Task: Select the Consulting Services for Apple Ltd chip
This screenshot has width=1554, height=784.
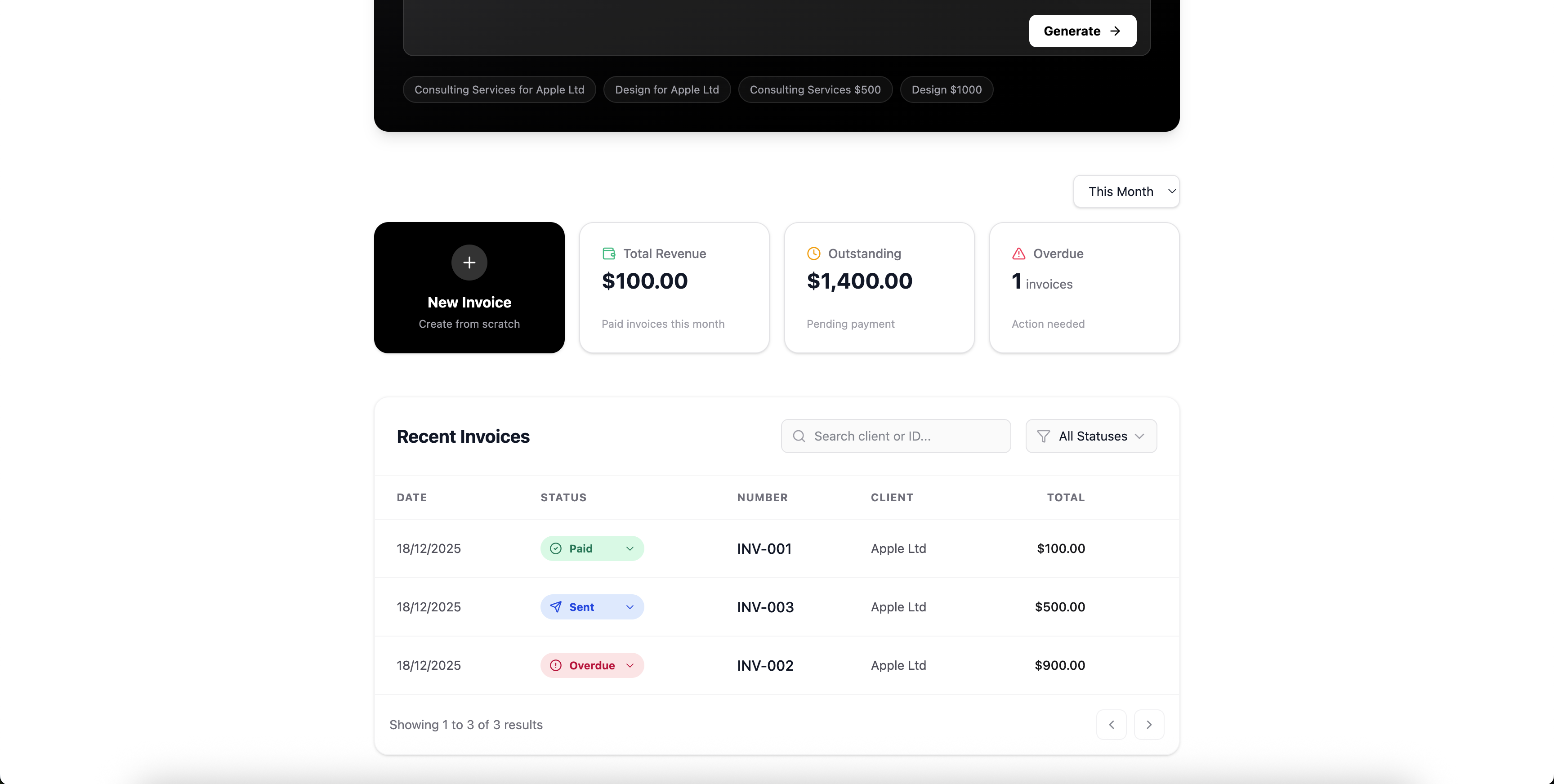Action: click(x=498, y=89)
